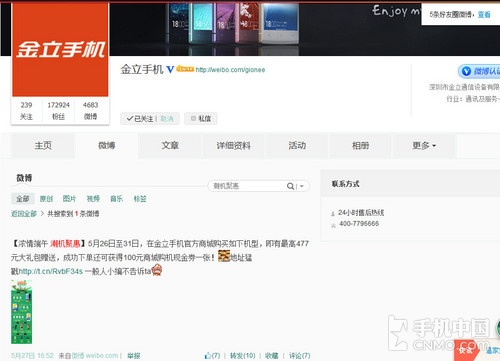Viewport: 500px width, 361px height.
Task: Click 取消 to unfollow
Action: [167, 119]
